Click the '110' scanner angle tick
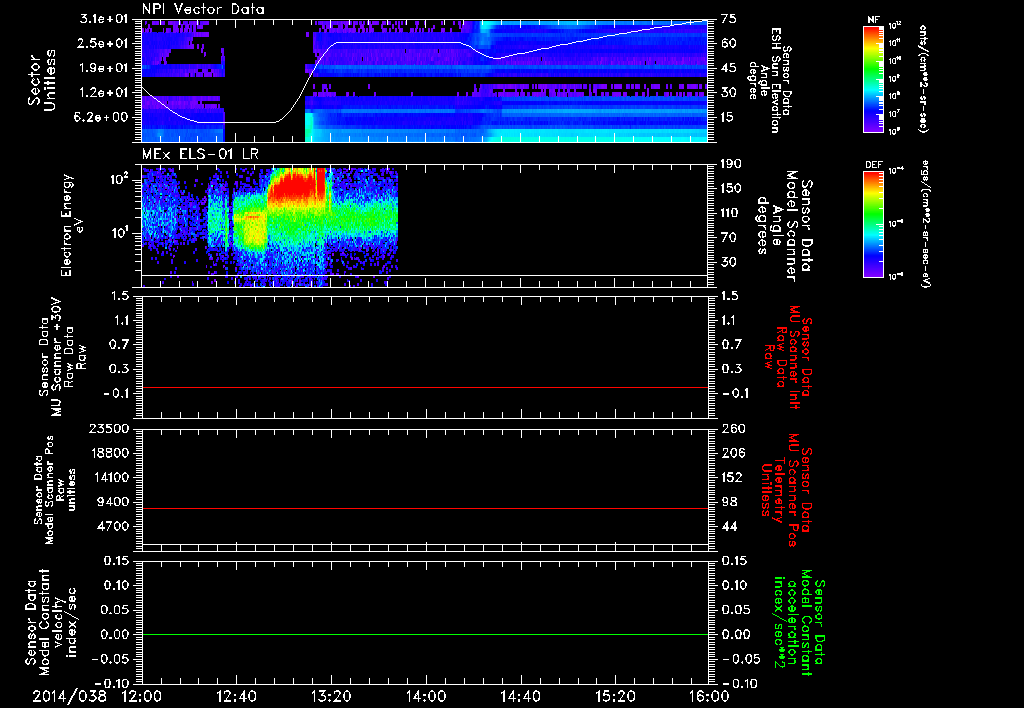Image resolution: width=1024 pixels, height=708 pixels. click(x=731, y=213)
